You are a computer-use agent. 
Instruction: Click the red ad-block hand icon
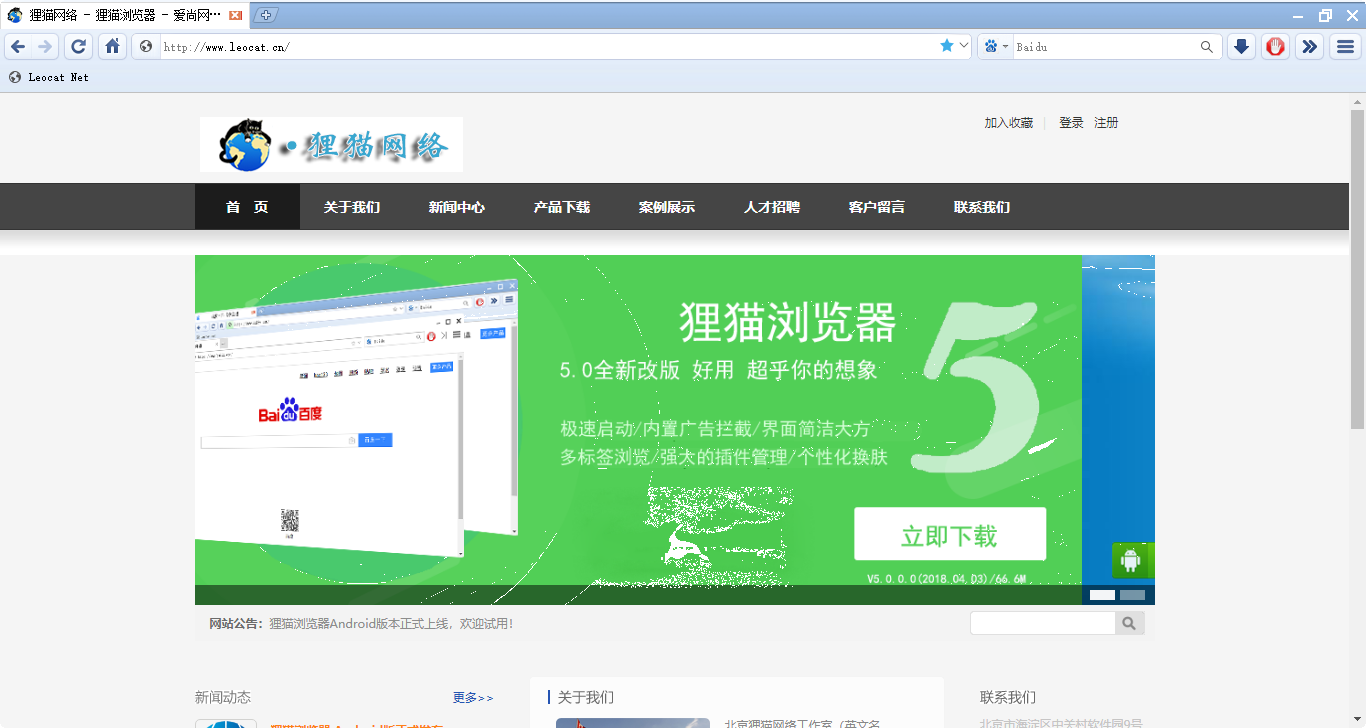1275,47
